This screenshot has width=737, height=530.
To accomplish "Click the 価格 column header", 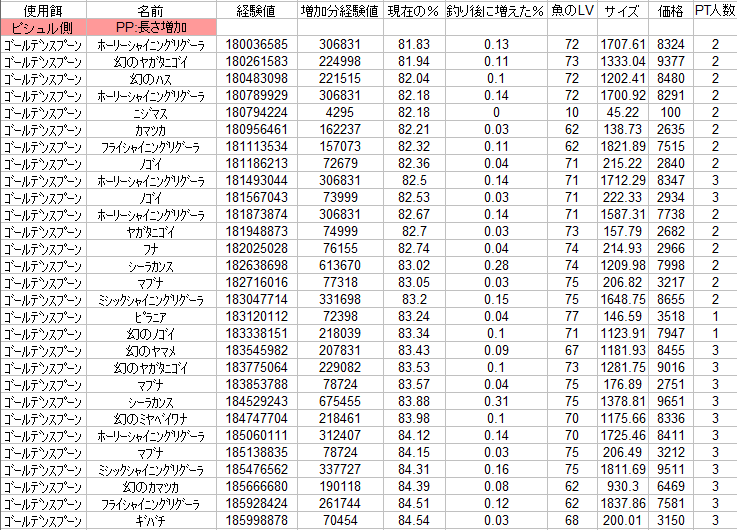I will (x=670, y=10).
